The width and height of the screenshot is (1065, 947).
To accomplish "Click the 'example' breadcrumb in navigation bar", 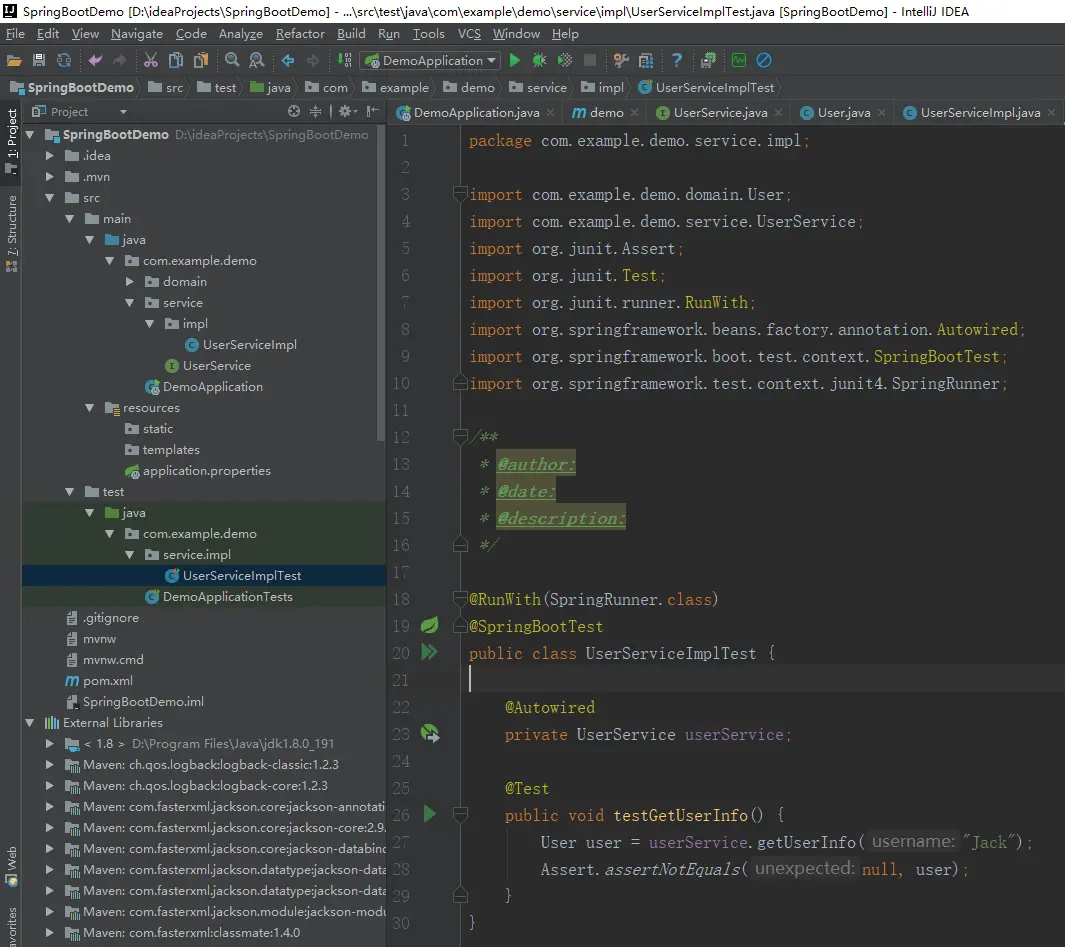I will click(x=404, y=88).
